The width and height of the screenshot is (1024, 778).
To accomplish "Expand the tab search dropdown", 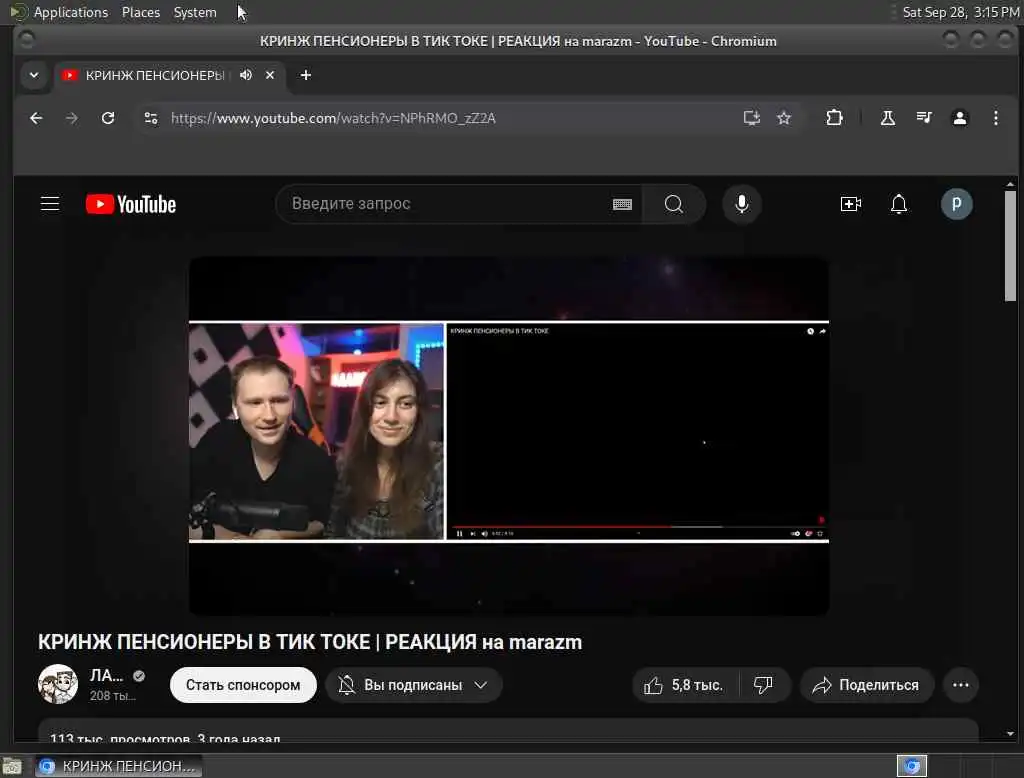I will 34,75.
